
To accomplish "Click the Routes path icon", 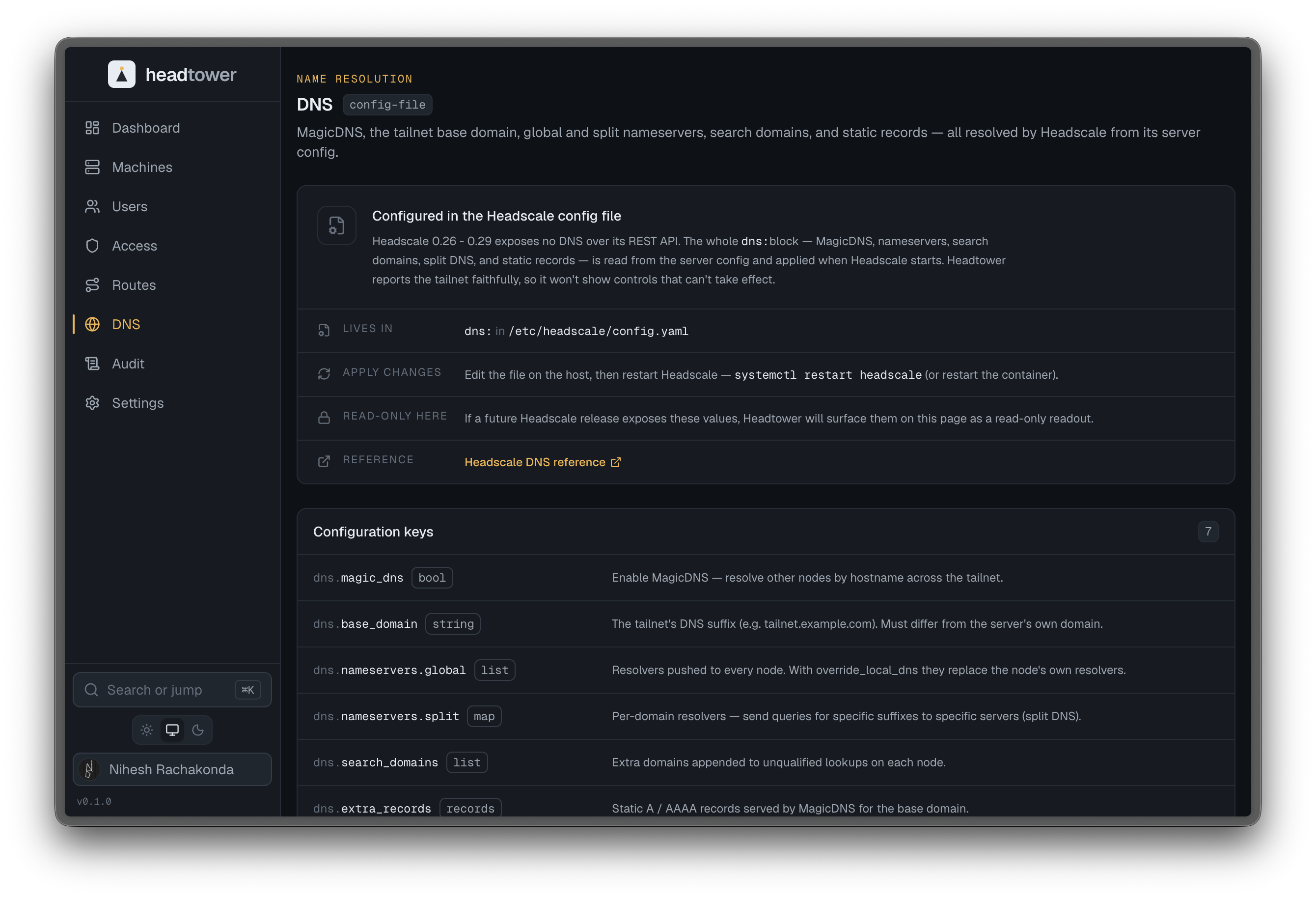I will (x=92, y=285).
